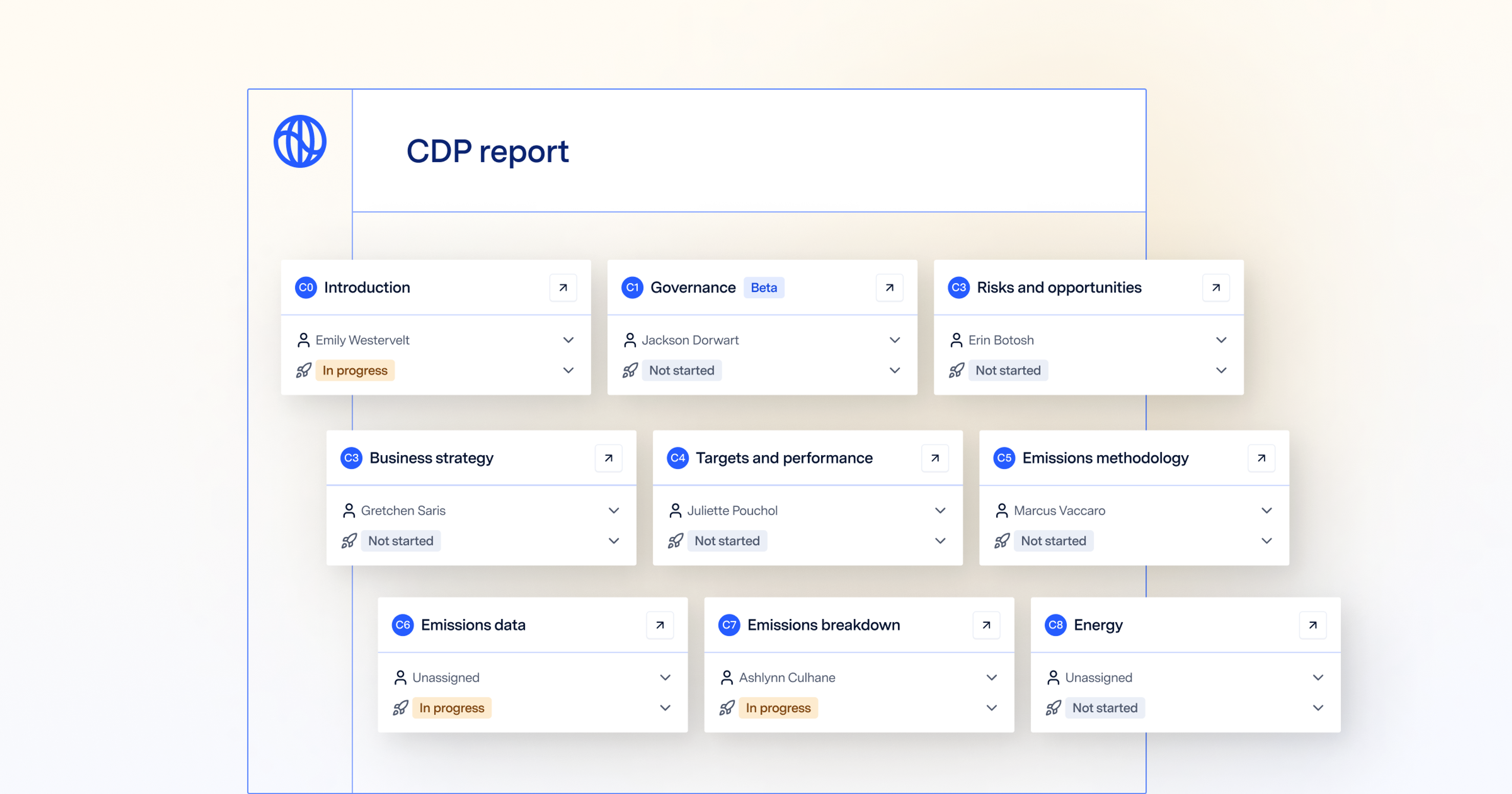Open Emissions data via arrow icon
Image resolution: width=1512 pixels, height=794 pixels.
coord(660,625)
